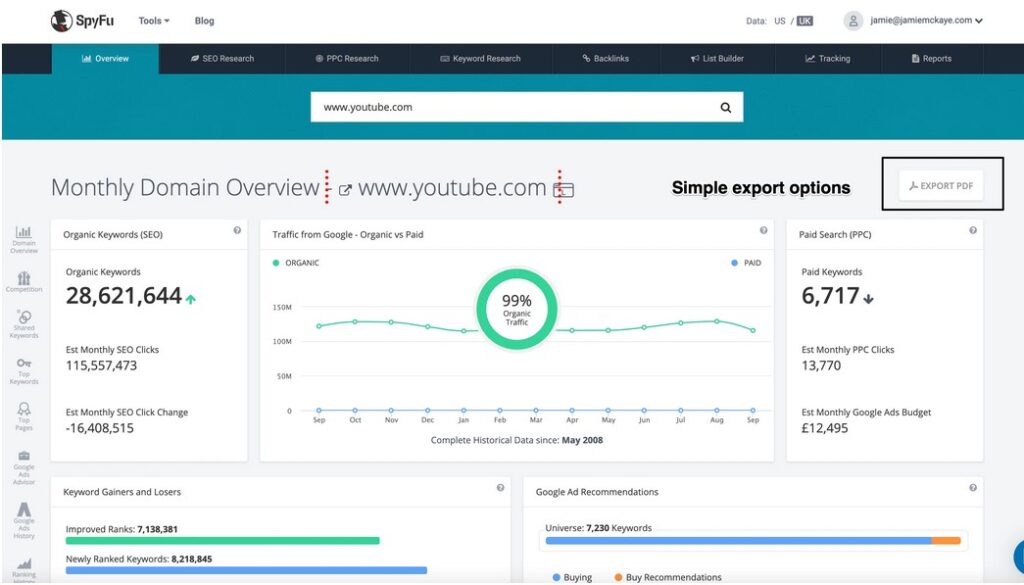This screenshot has height=585, width=1024.
Task: Expand the Tools dropdown menu
Action: [x=154, y=21]
